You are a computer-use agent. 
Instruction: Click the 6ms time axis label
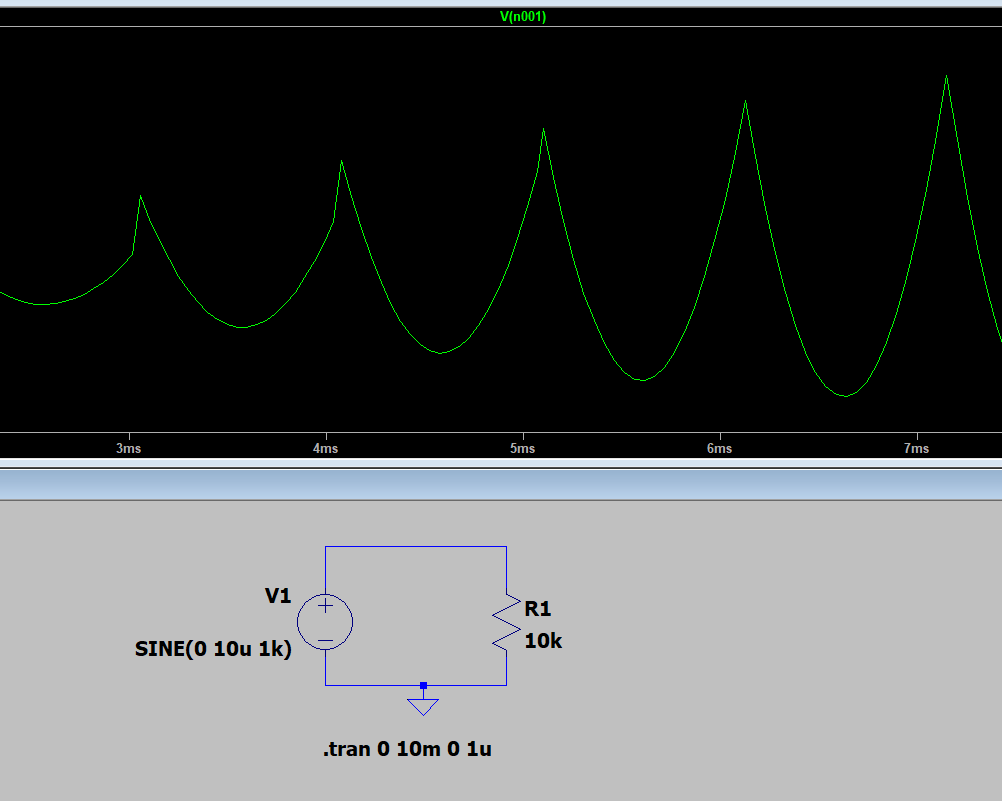click(719, 449)
